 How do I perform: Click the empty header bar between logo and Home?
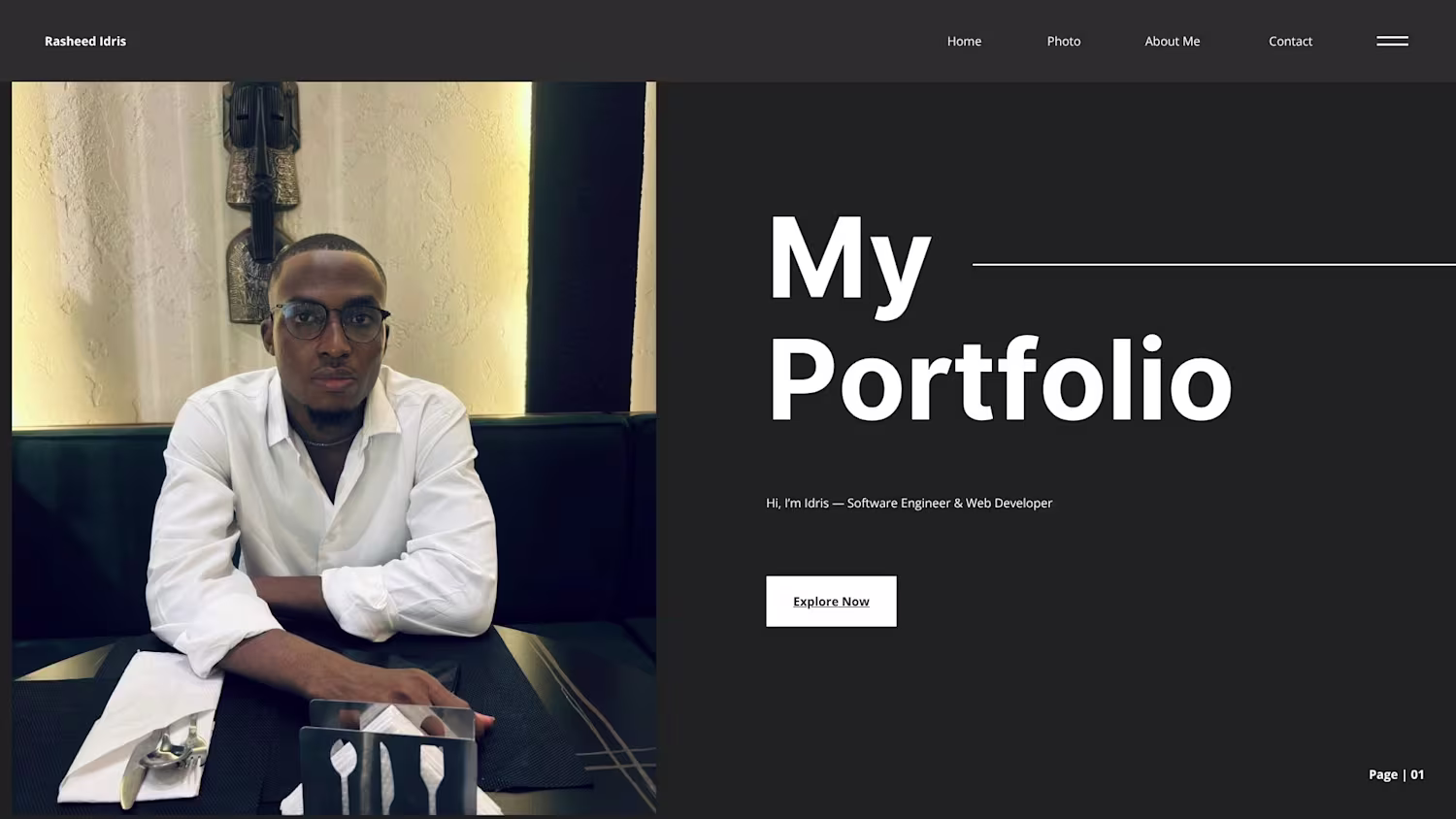[x=534, y=41]
